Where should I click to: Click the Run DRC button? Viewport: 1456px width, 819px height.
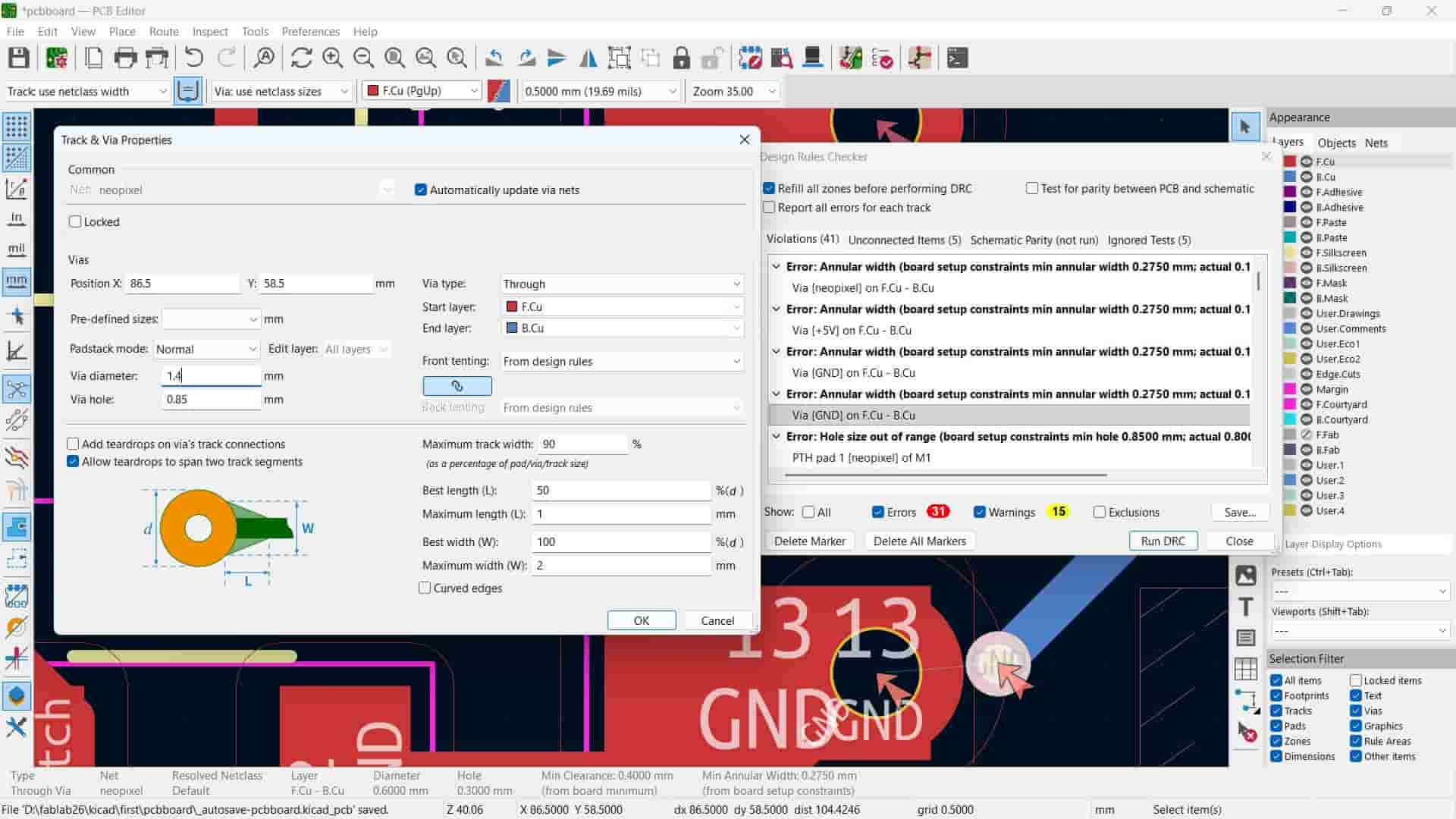(1163, 541)
